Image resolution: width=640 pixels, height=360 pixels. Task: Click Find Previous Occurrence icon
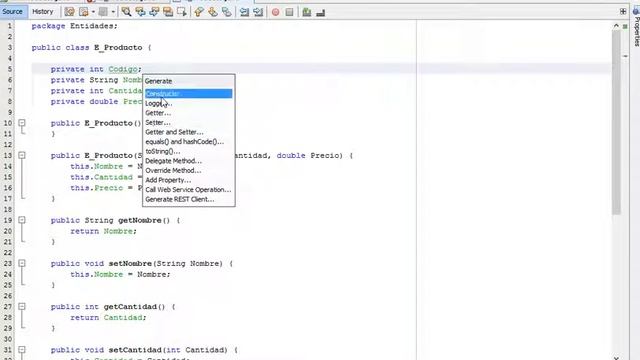140,12
